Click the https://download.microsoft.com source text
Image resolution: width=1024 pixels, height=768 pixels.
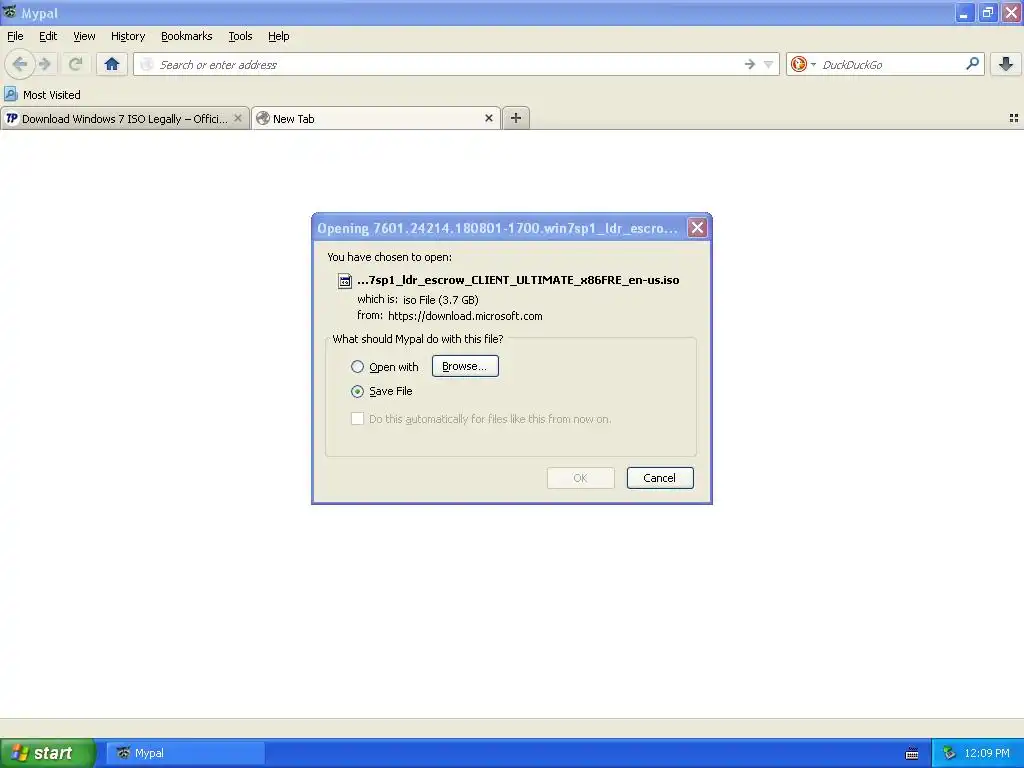[465, 316]
